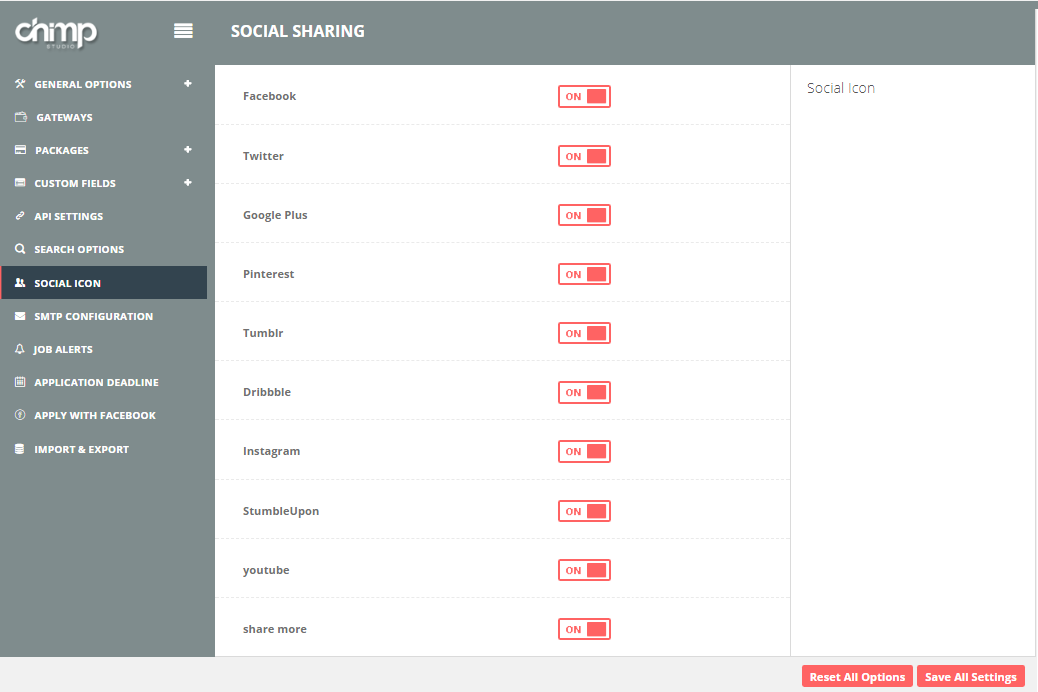Click the magnifier icon beside Search Options
This screenshot has height=692, width=1038.
[x=20, y=249]
